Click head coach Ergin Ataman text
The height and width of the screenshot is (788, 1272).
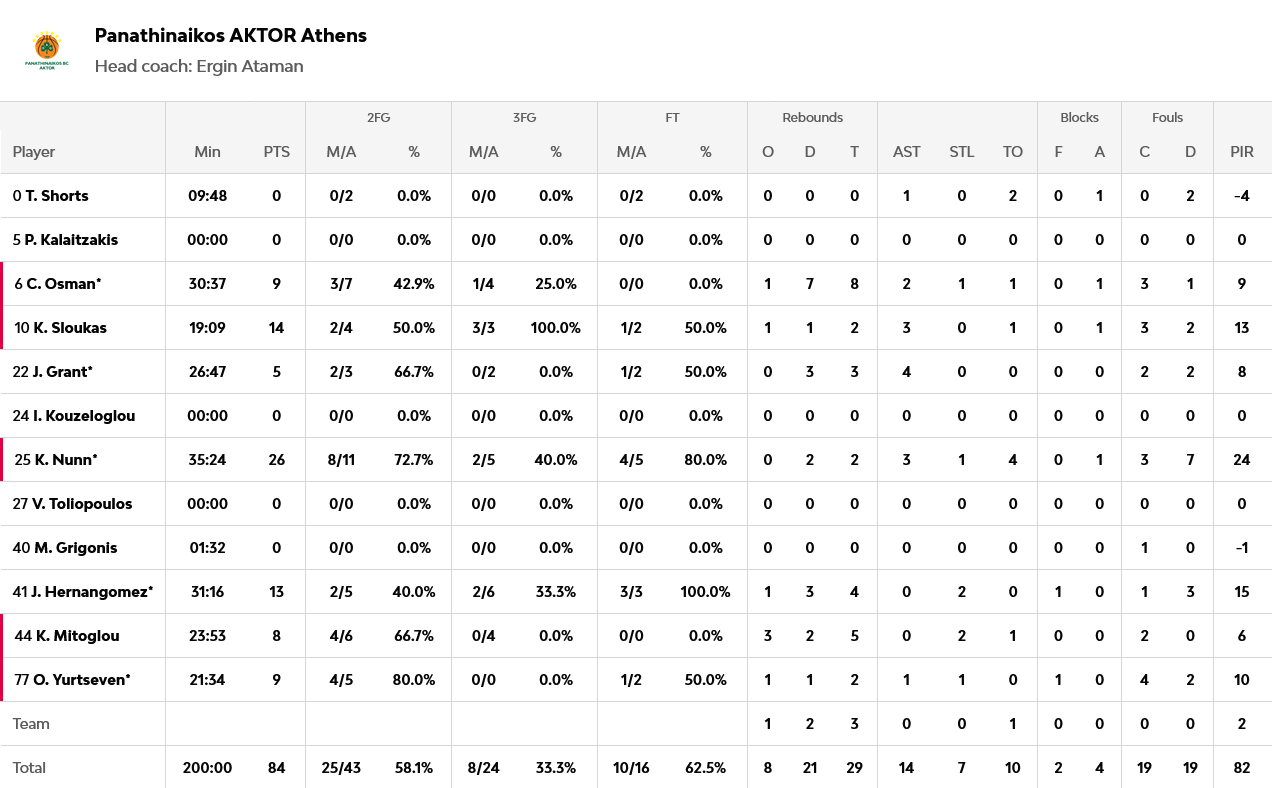(199, 67)
